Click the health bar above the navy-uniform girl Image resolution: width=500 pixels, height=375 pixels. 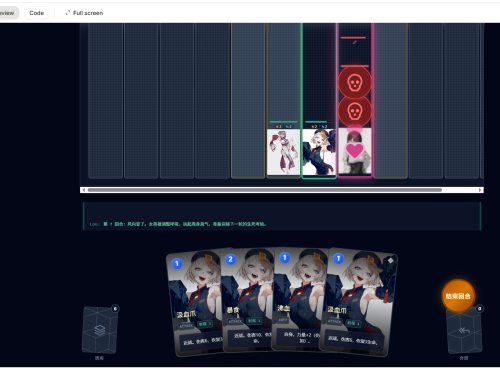(319, 122)
